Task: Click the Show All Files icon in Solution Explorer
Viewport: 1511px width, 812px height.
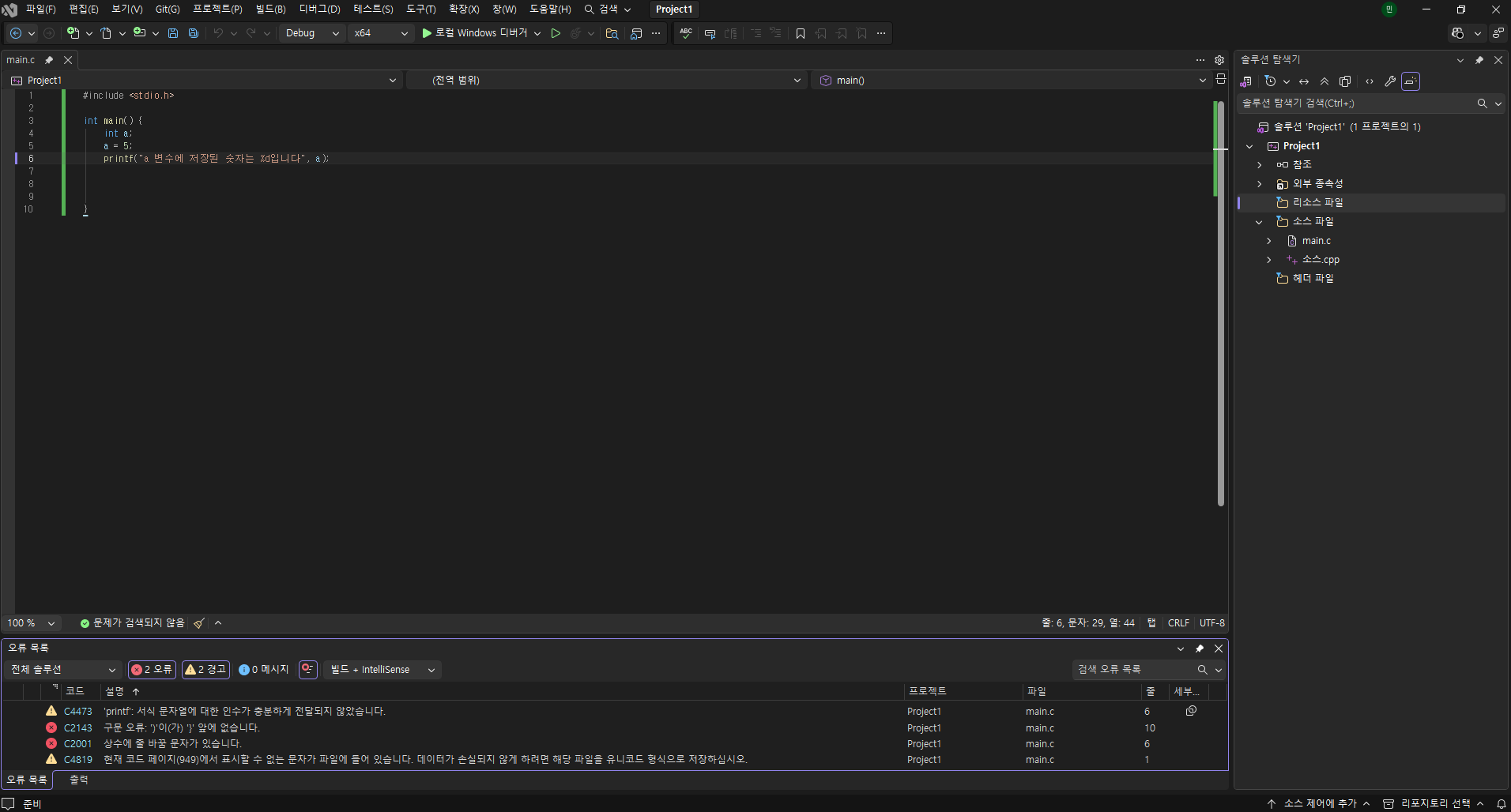Action: point(1345,81)
